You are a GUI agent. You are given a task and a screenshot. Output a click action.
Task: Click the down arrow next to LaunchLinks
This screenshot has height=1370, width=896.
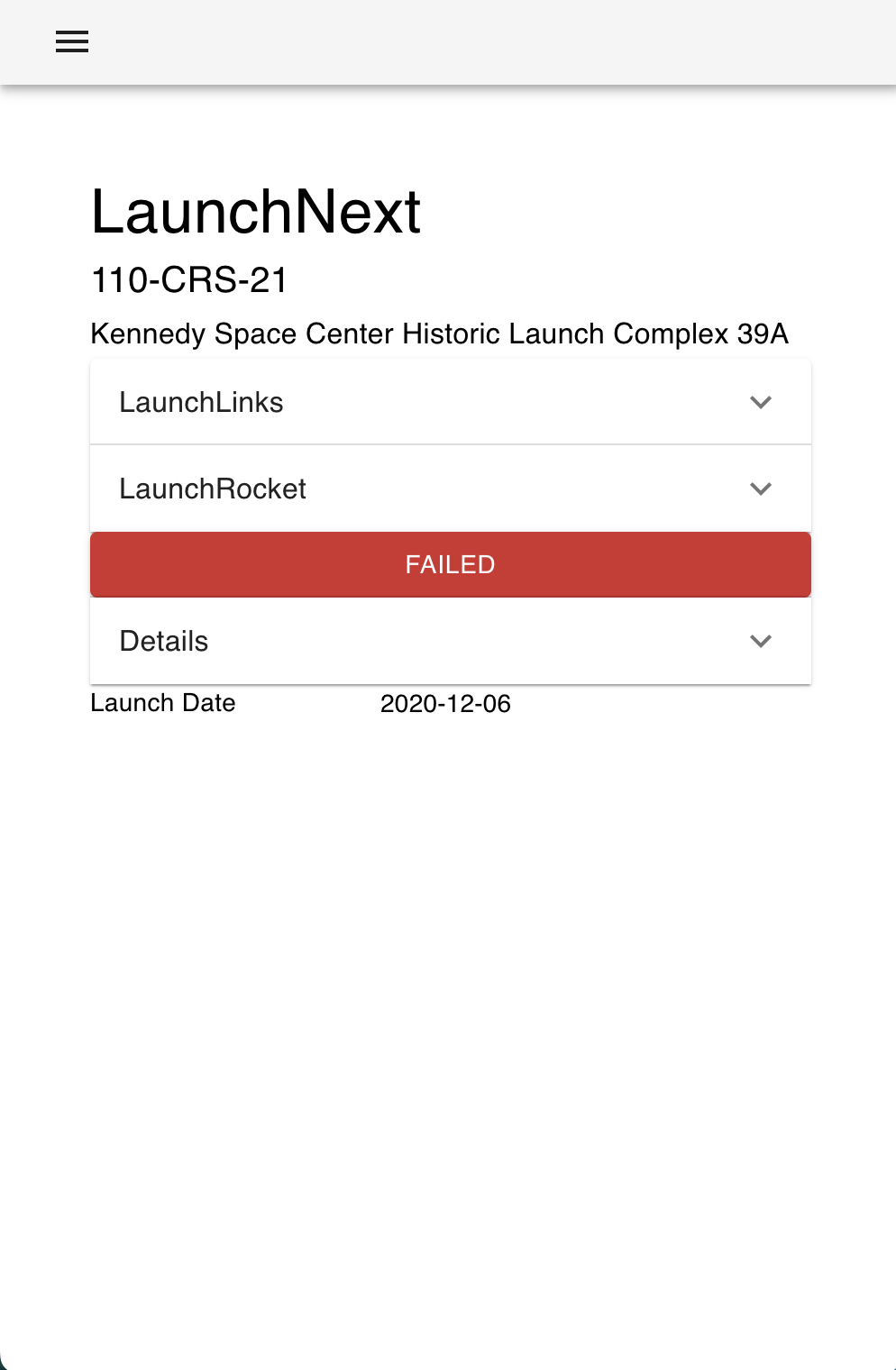click(x=762, y=402)
